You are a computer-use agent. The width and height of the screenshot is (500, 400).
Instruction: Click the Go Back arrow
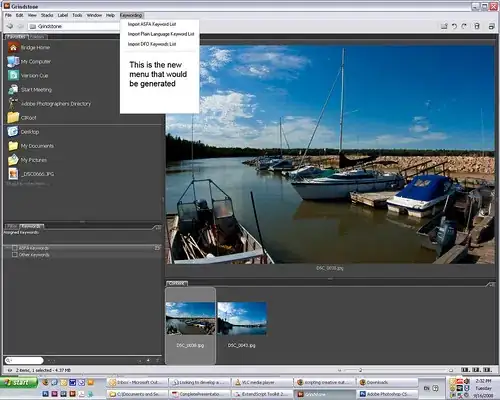coord(10,26)
